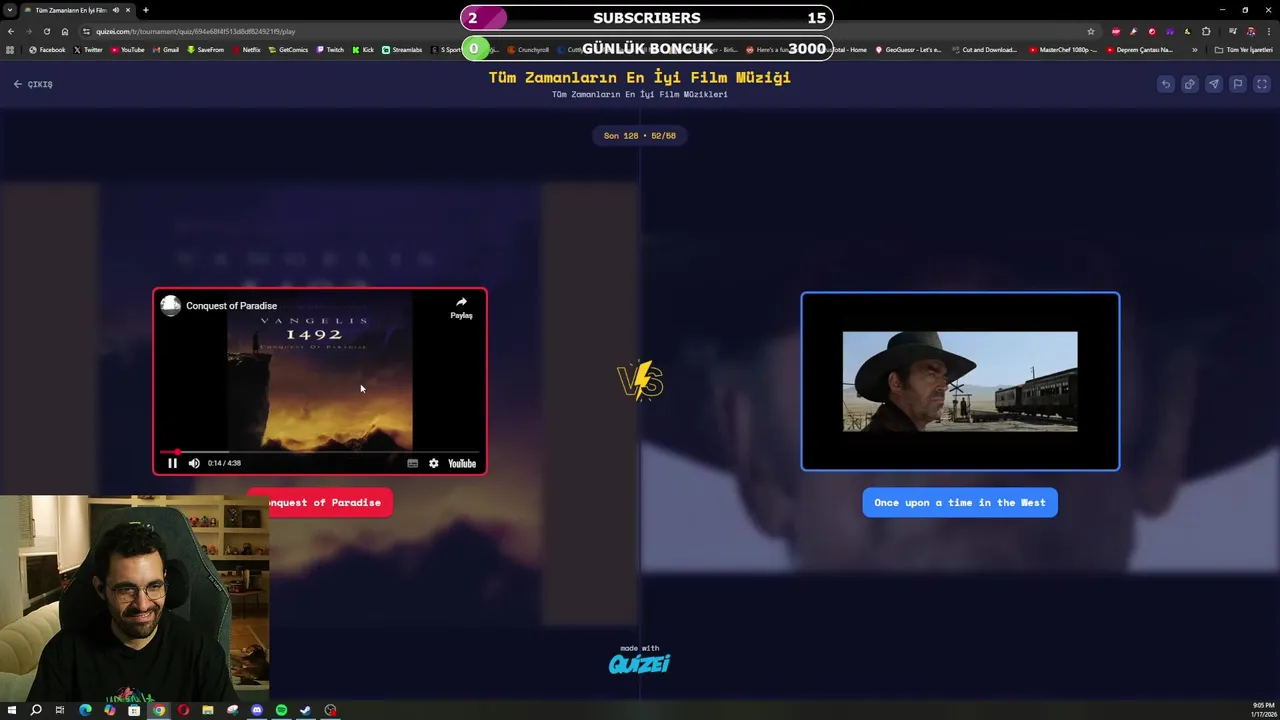Open the YouTube bookmark

[x=127, y=49]
